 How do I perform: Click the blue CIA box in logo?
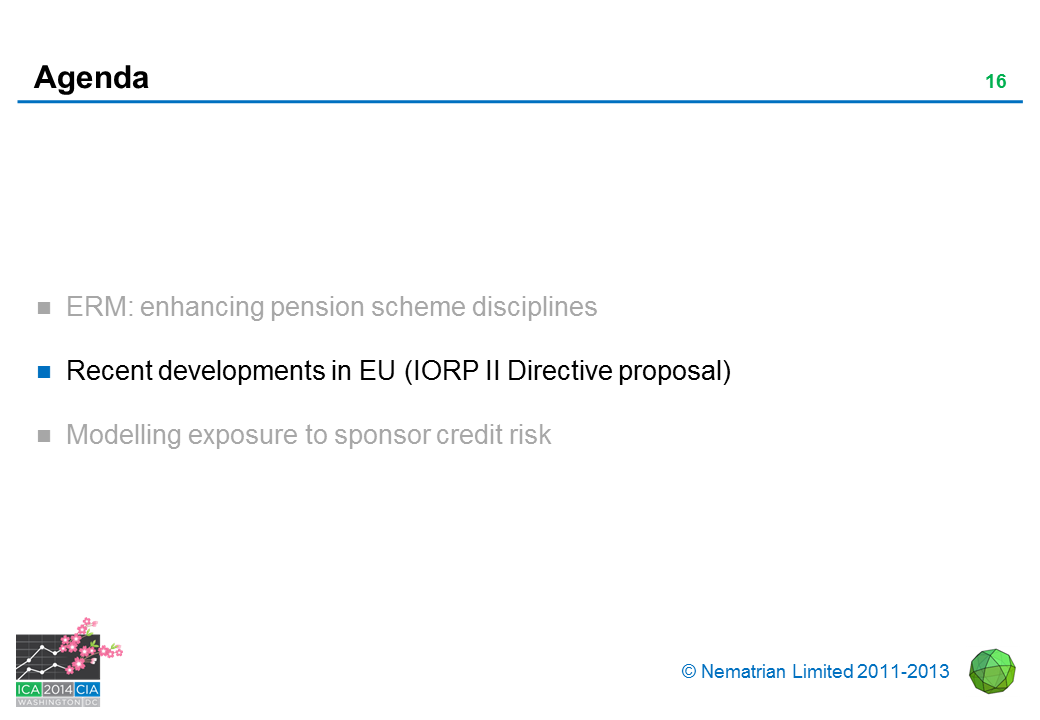[87, 689]
